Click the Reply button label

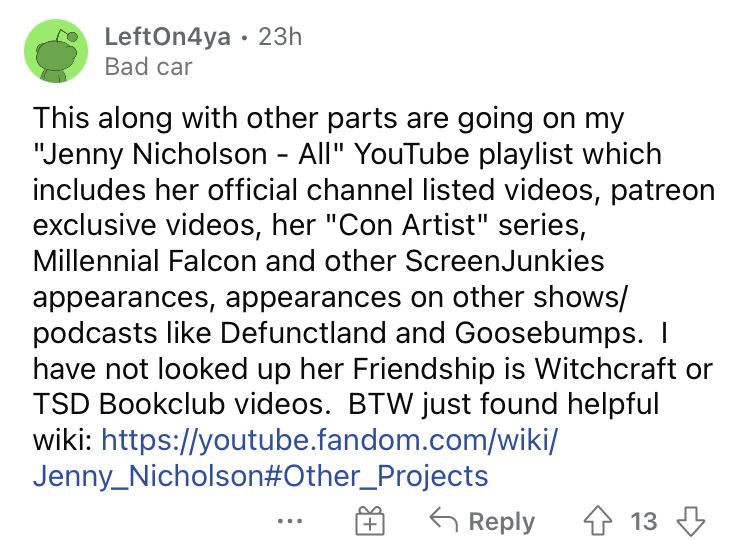(x=502, y=521)
